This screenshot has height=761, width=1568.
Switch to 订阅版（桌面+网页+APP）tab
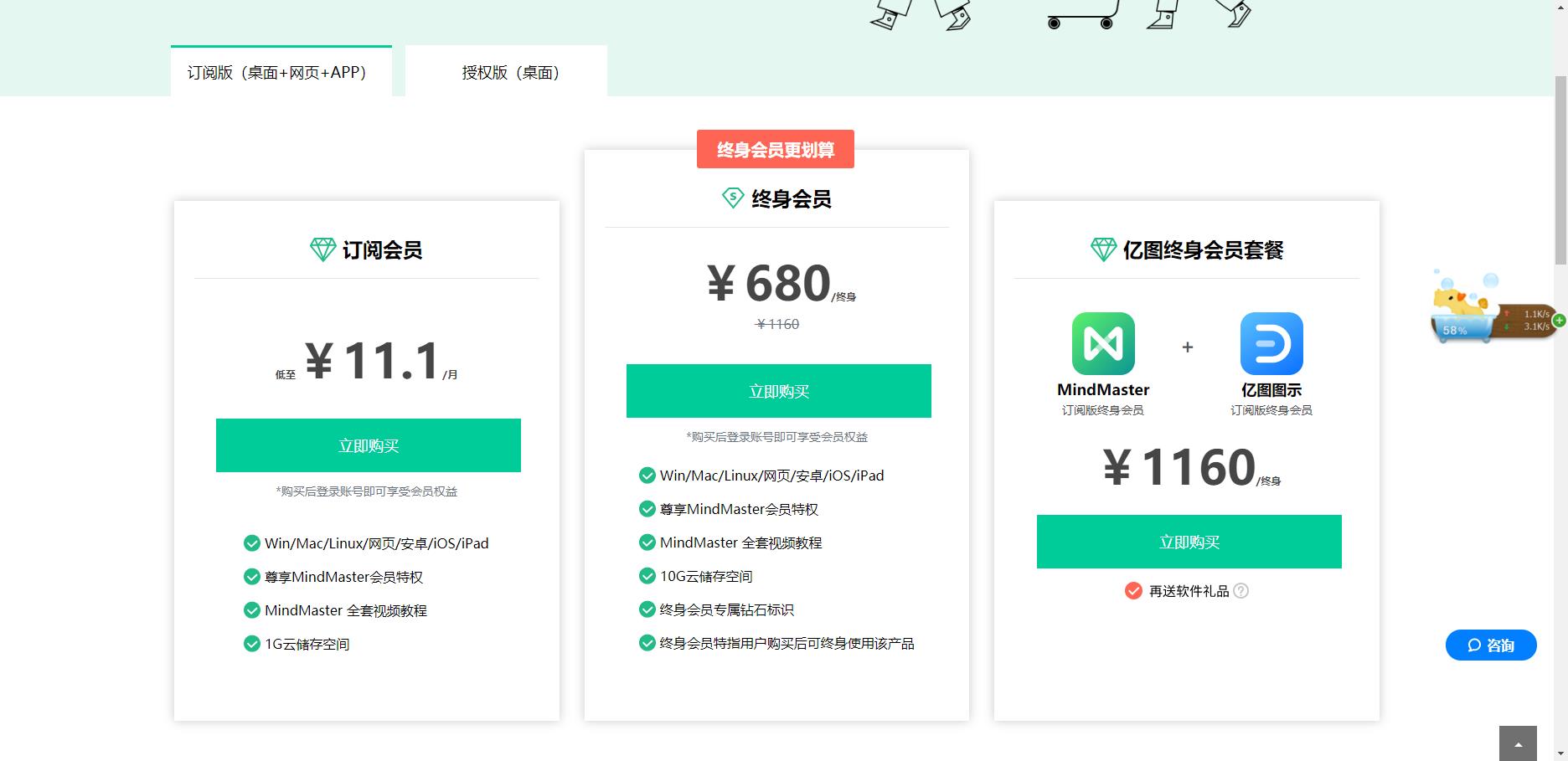[x=281, y=72]
